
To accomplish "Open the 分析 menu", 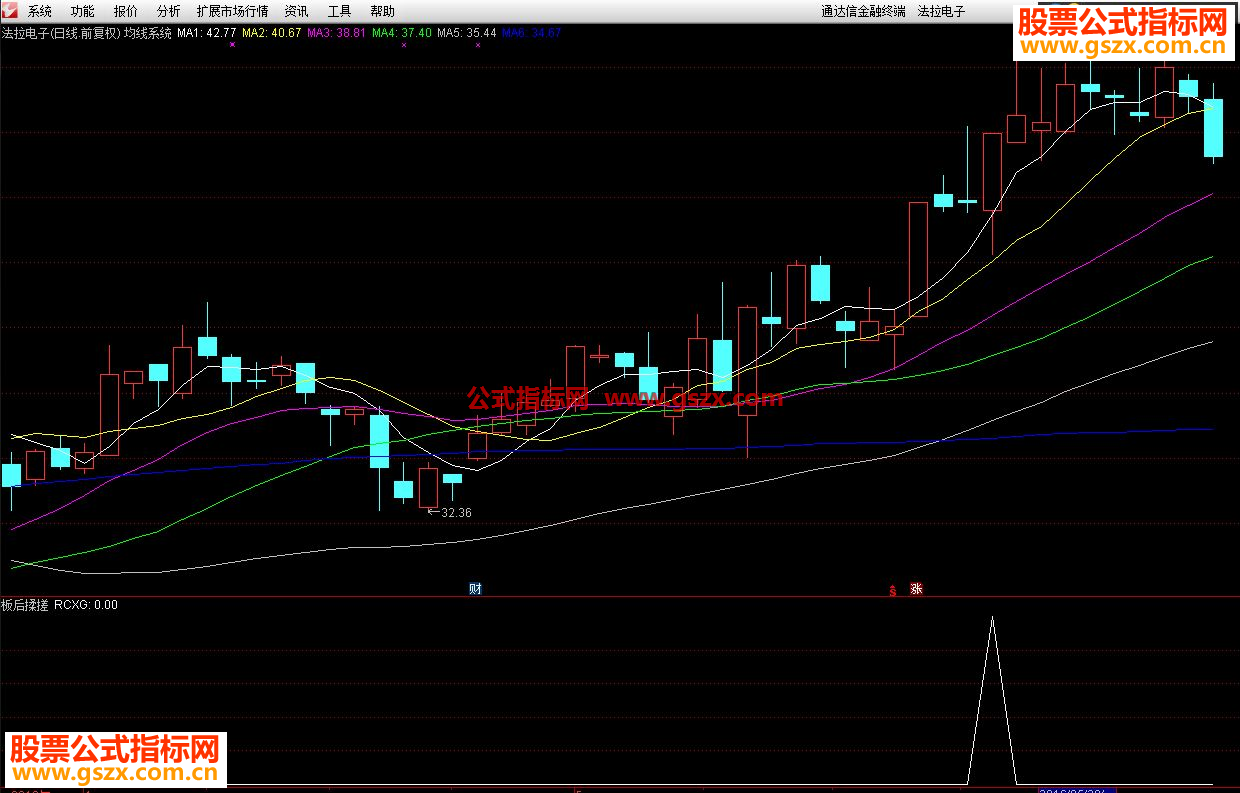I will [x=169, y=12].
